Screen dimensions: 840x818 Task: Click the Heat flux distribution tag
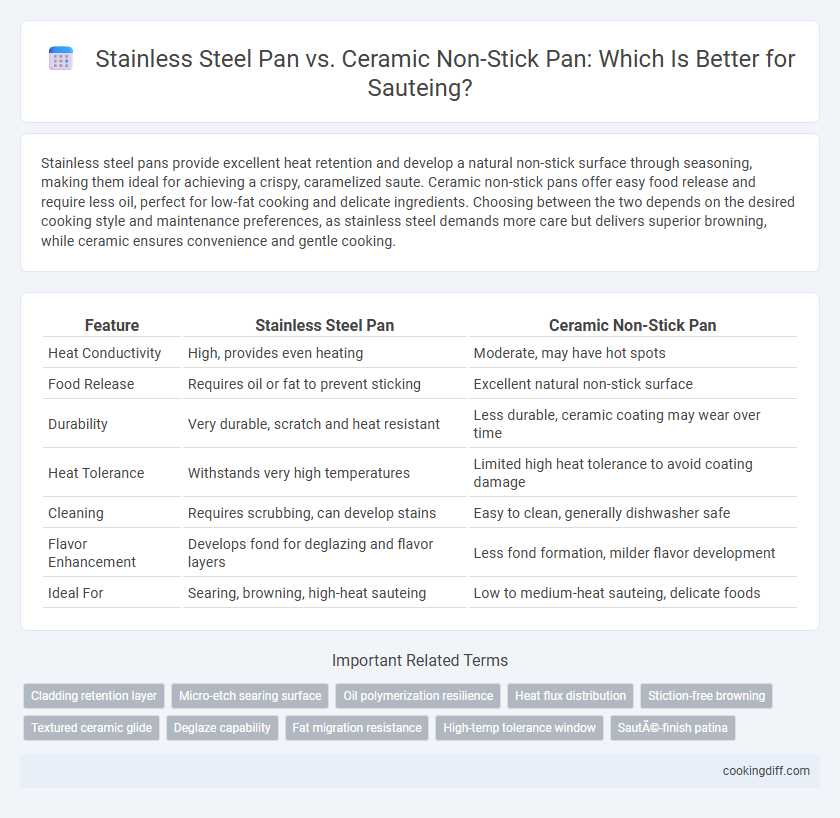click(571, 695)
